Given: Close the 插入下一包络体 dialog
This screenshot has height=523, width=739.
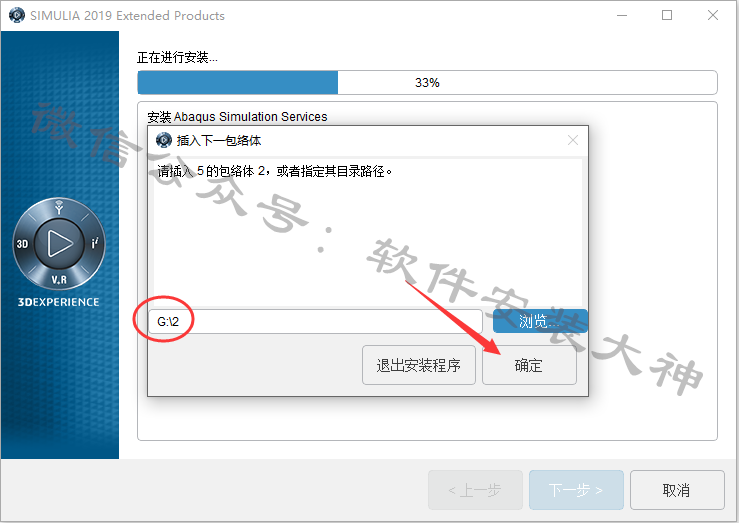Looking at the screenshot, I should 573,140.
